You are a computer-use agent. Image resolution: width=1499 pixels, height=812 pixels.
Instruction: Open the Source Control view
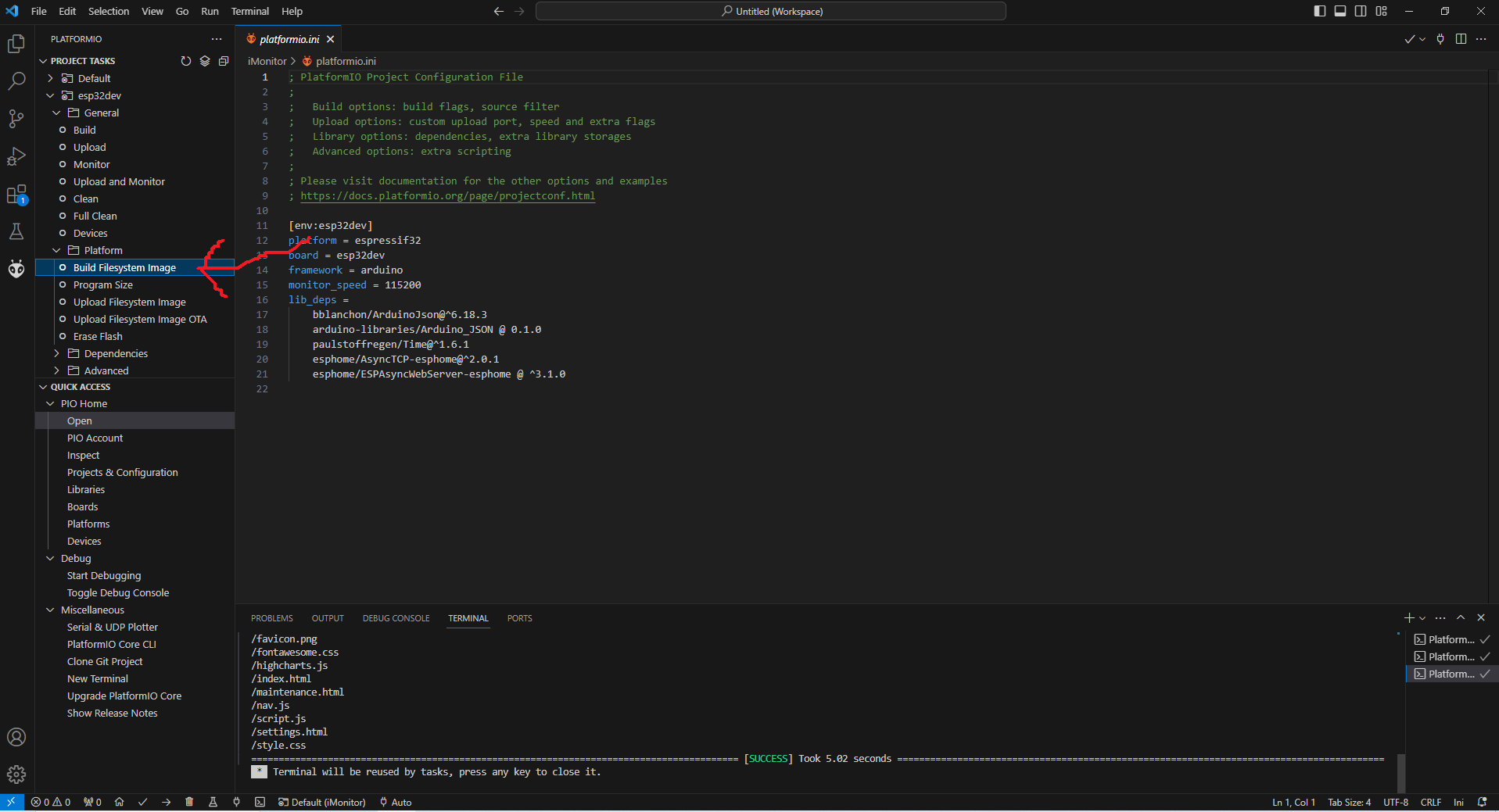pyautogui.click(x=16, y=118)
